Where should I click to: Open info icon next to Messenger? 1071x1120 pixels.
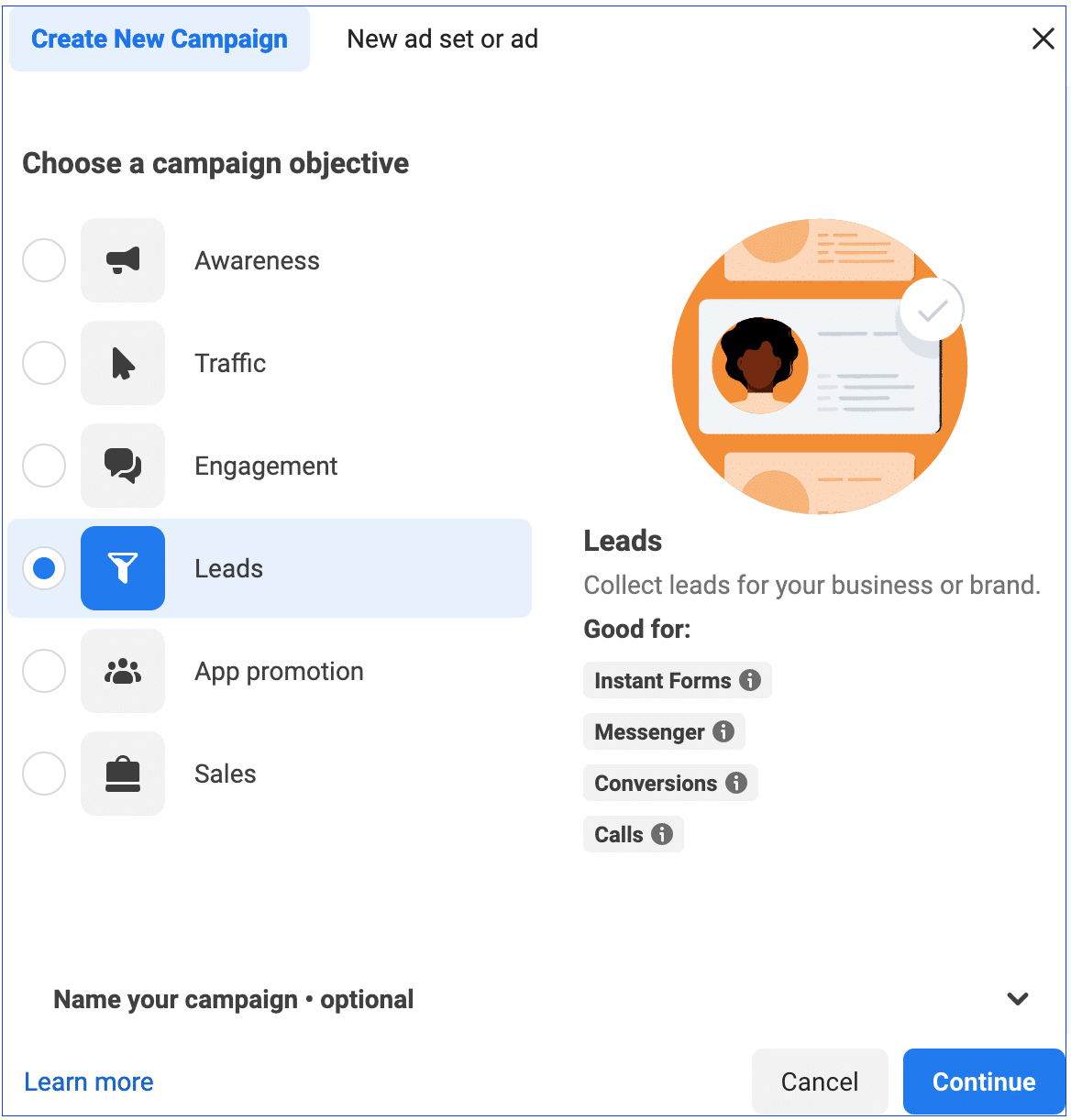(723, 731)
